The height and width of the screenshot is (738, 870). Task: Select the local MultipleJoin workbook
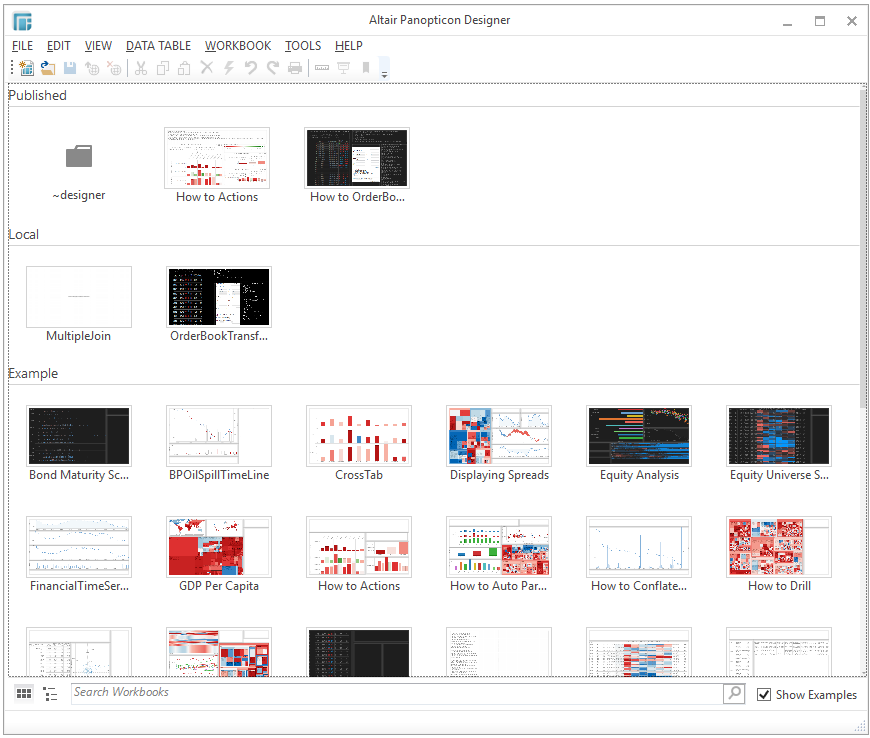tap(79, 297)
